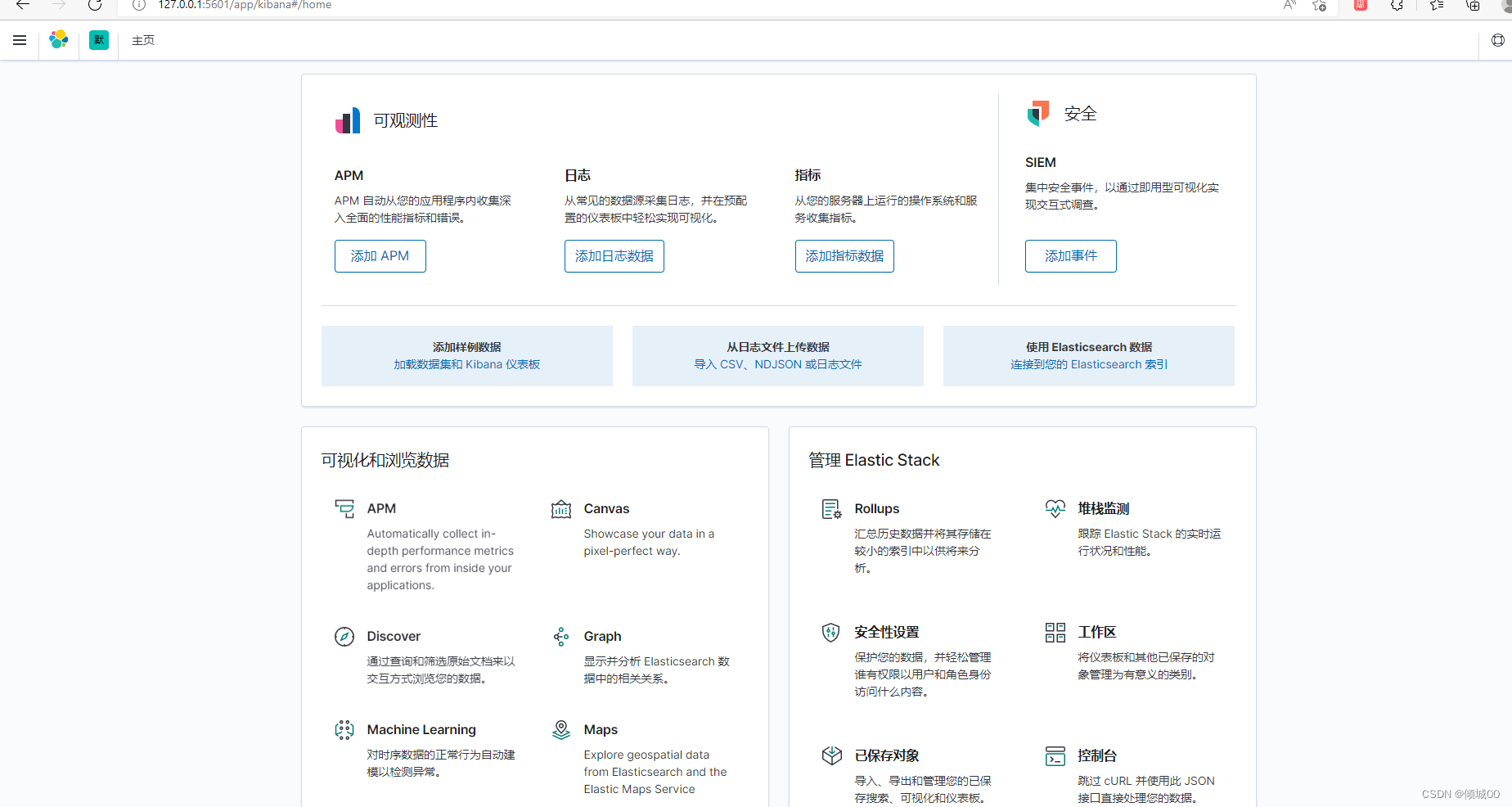Click the Discover compass icon
Viewport: 1512px width, 807px height.
click(x=344, y=637)
